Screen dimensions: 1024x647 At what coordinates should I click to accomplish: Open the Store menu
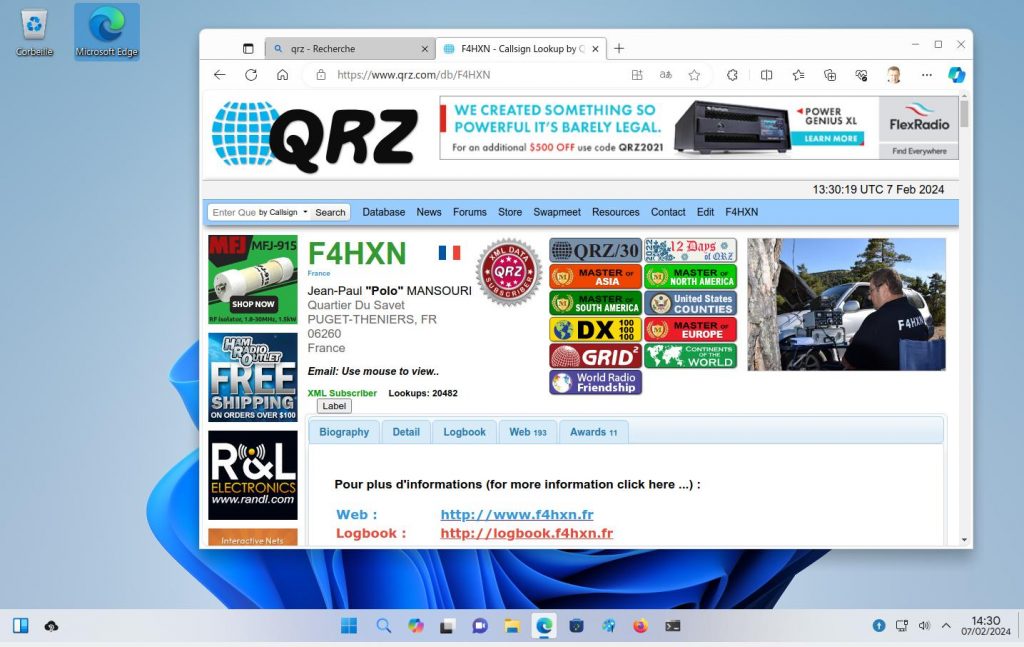(510, 212)
